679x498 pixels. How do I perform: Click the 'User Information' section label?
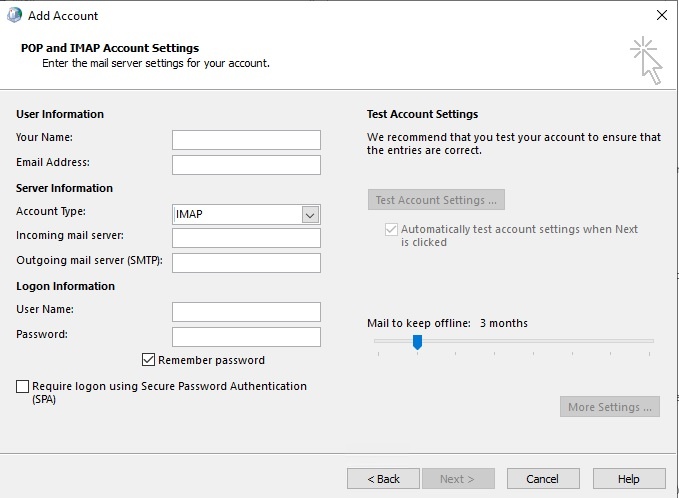coord(60,114)
